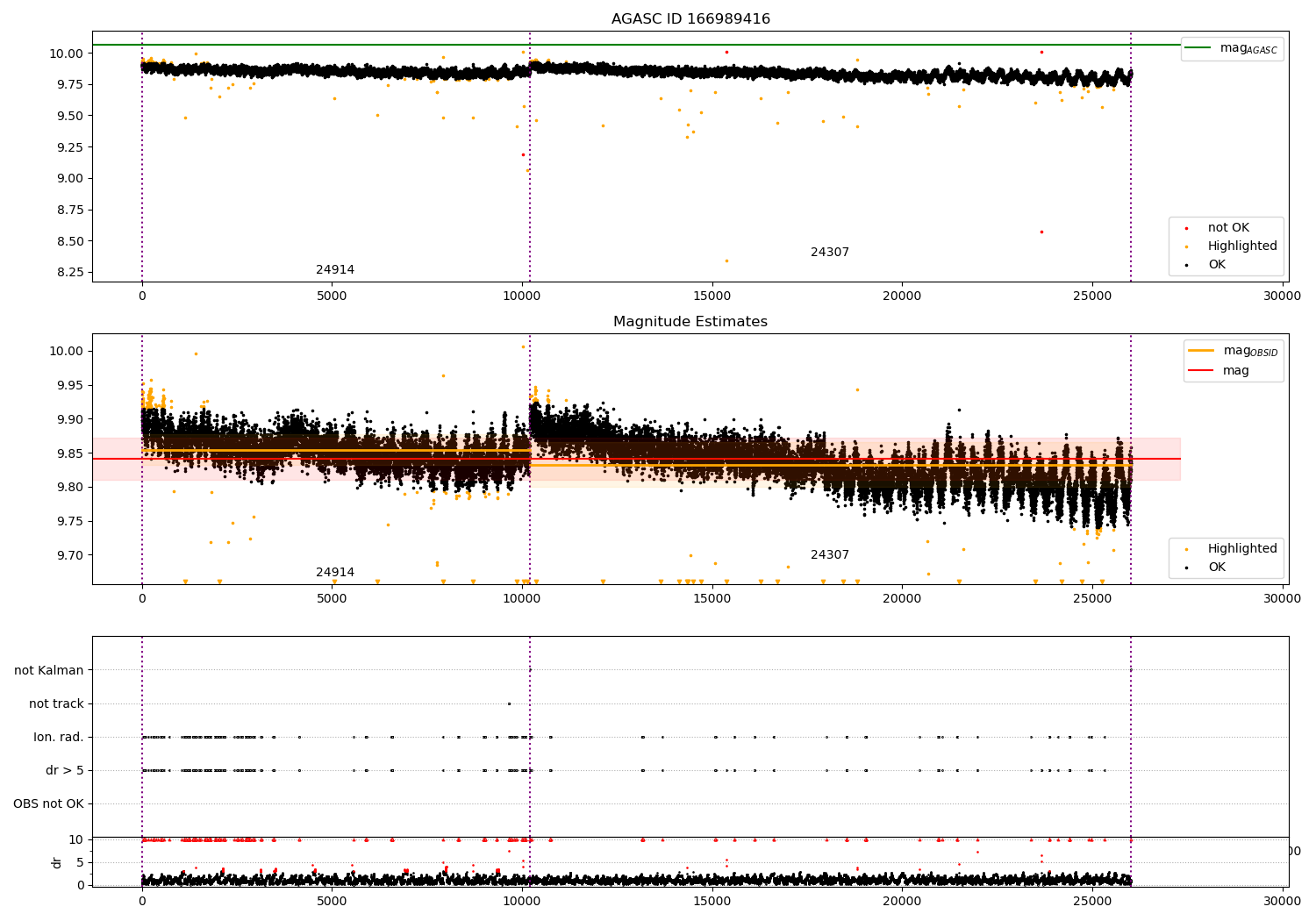The height and width of the screenshot is (921, 1316).
Task: Click the title AGASC ID 166989416
Action: [690, 19]
